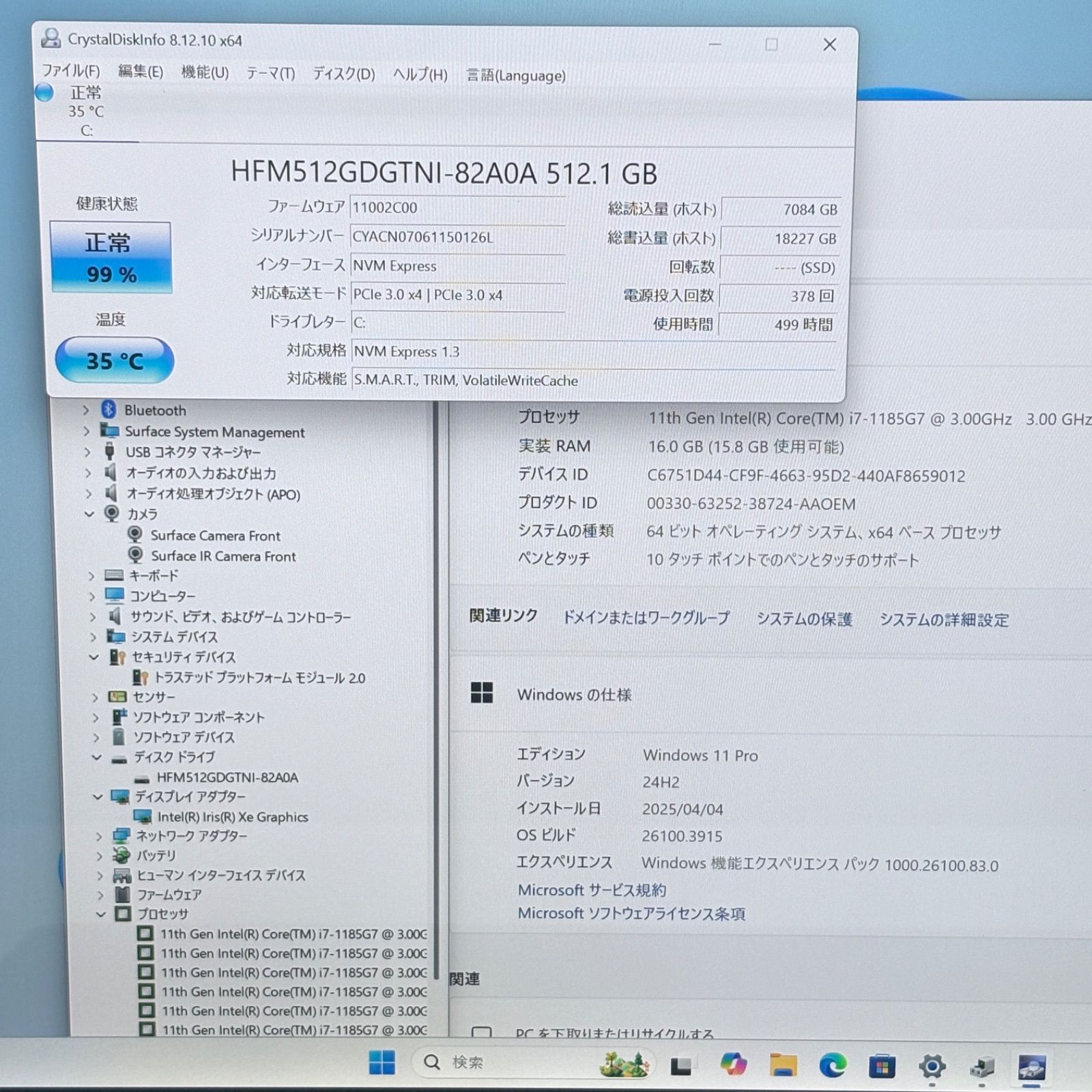Click the 正常 99% health status button
The image size is (1092, 1092).
[111, 257]
